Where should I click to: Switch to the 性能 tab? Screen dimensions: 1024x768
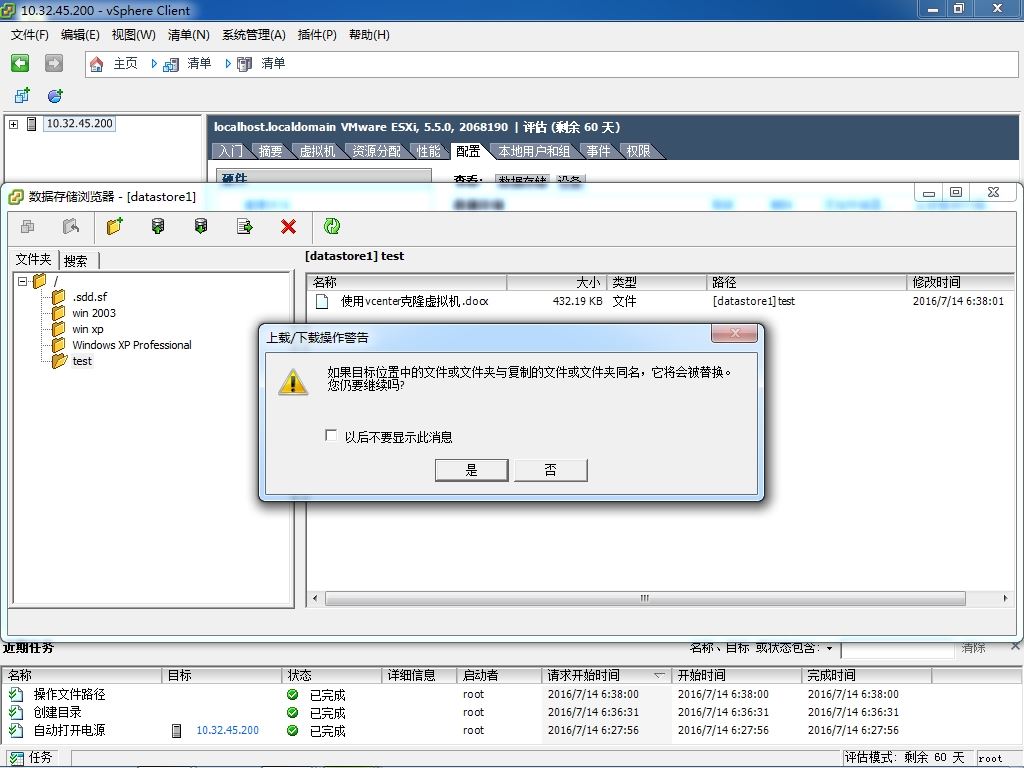coord(428,152)
